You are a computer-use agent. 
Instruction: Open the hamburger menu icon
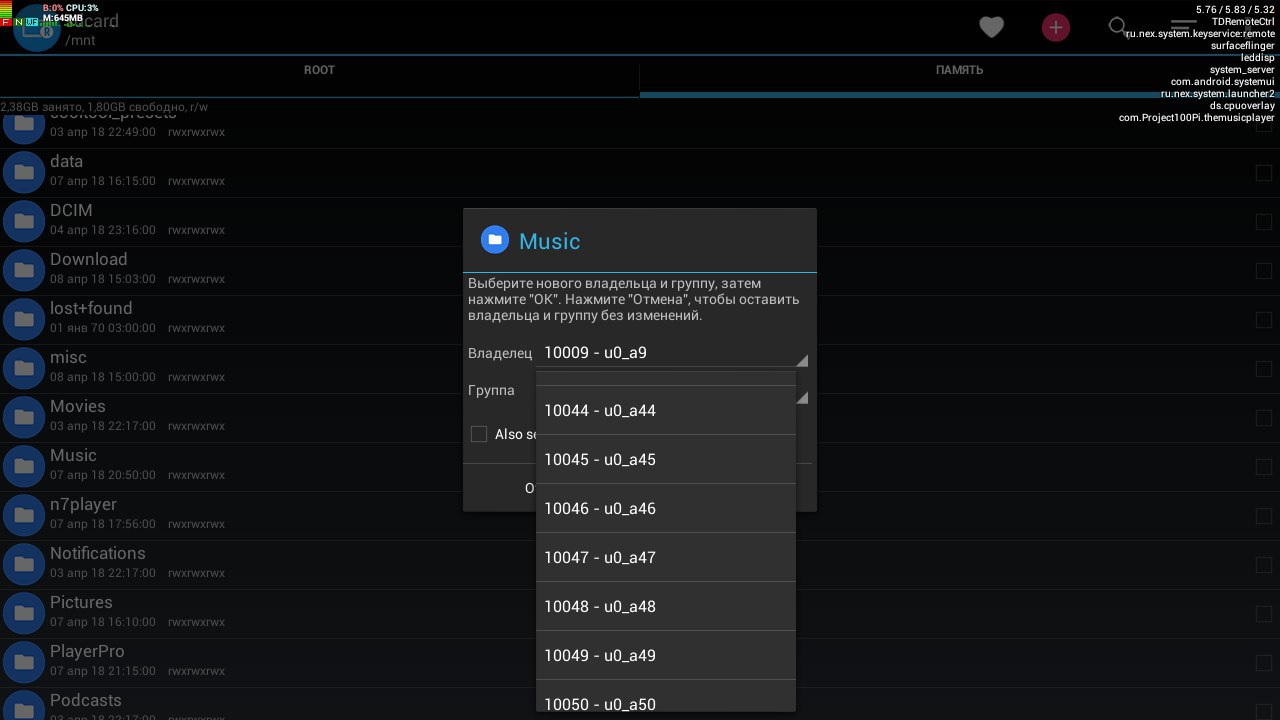pyautogui.click(x=1183, y=27)
